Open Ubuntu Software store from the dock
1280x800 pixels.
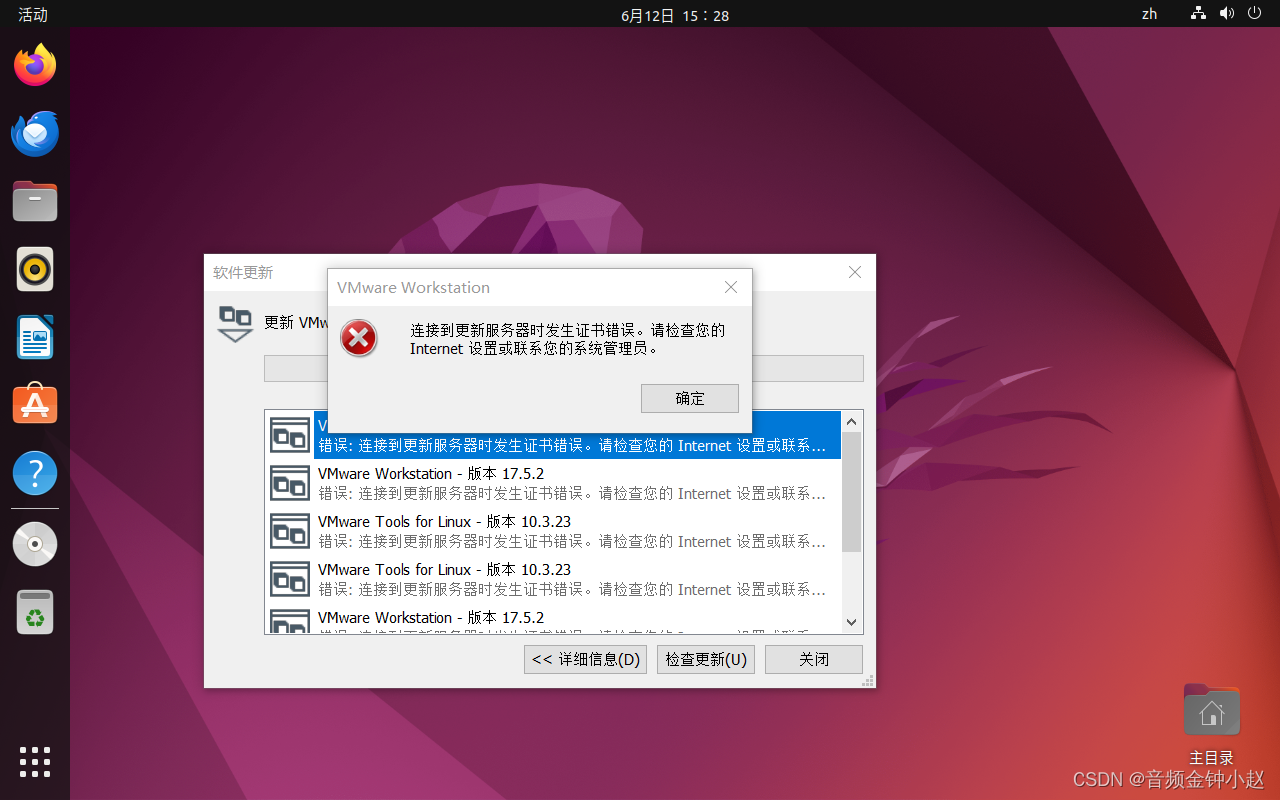[35, 404]
